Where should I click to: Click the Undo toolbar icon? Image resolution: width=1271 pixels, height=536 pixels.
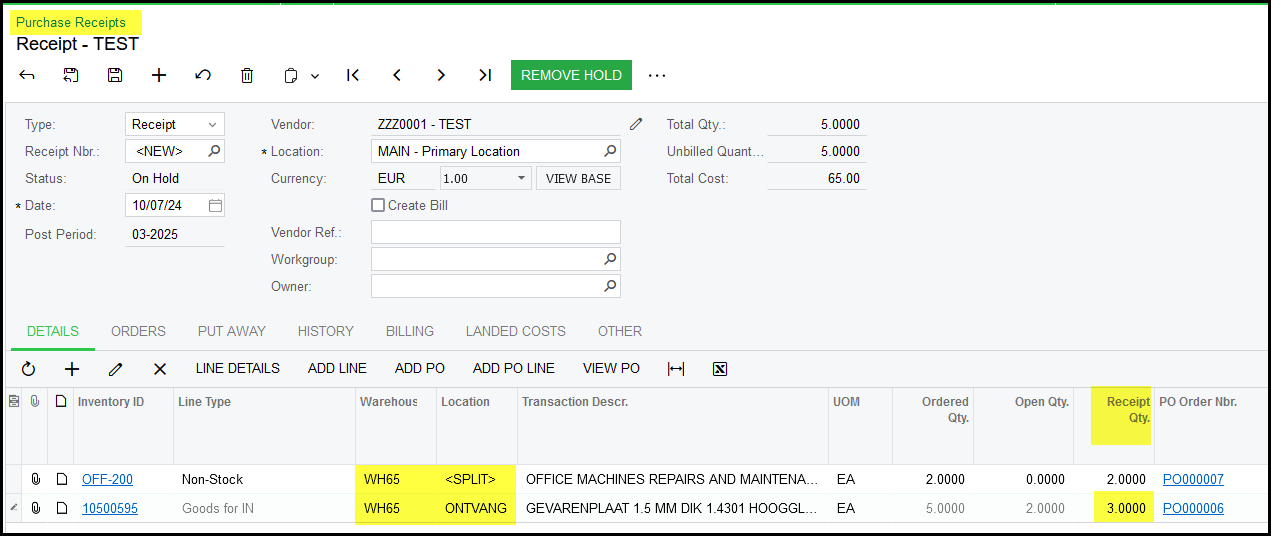(203, 75)
